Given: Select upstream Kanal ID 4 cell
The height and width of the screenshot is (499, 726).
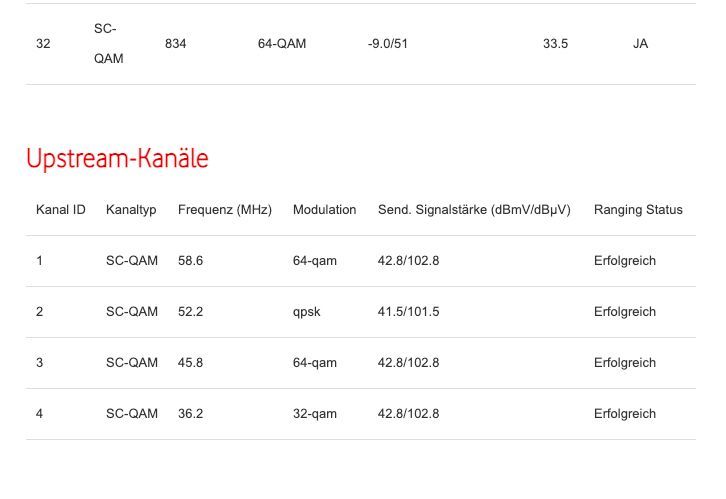Looking at the screenshot, I should (x=40, y=414).
